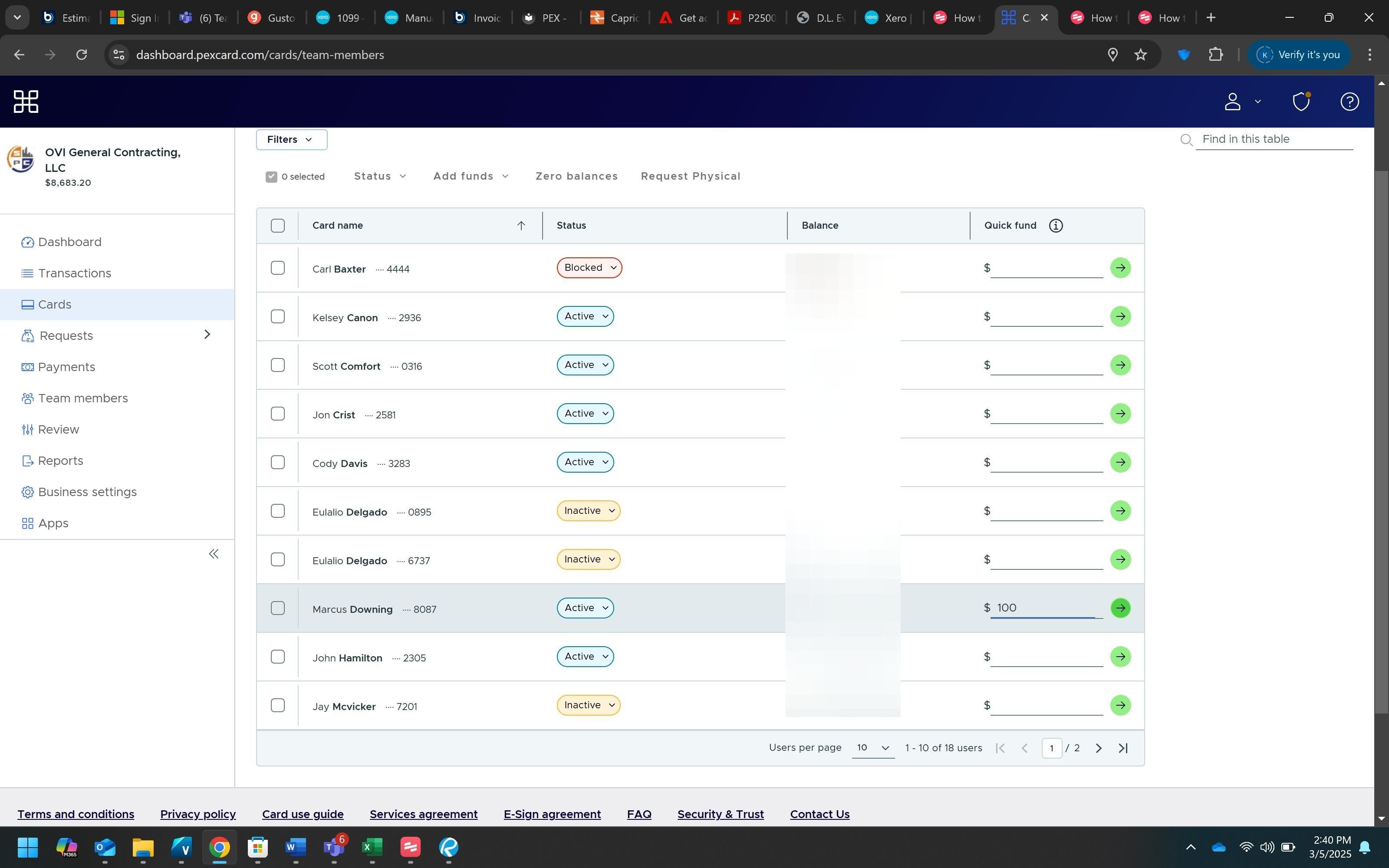Open Users per page dropdown
Screen dimensions: 1389x868
872,747
